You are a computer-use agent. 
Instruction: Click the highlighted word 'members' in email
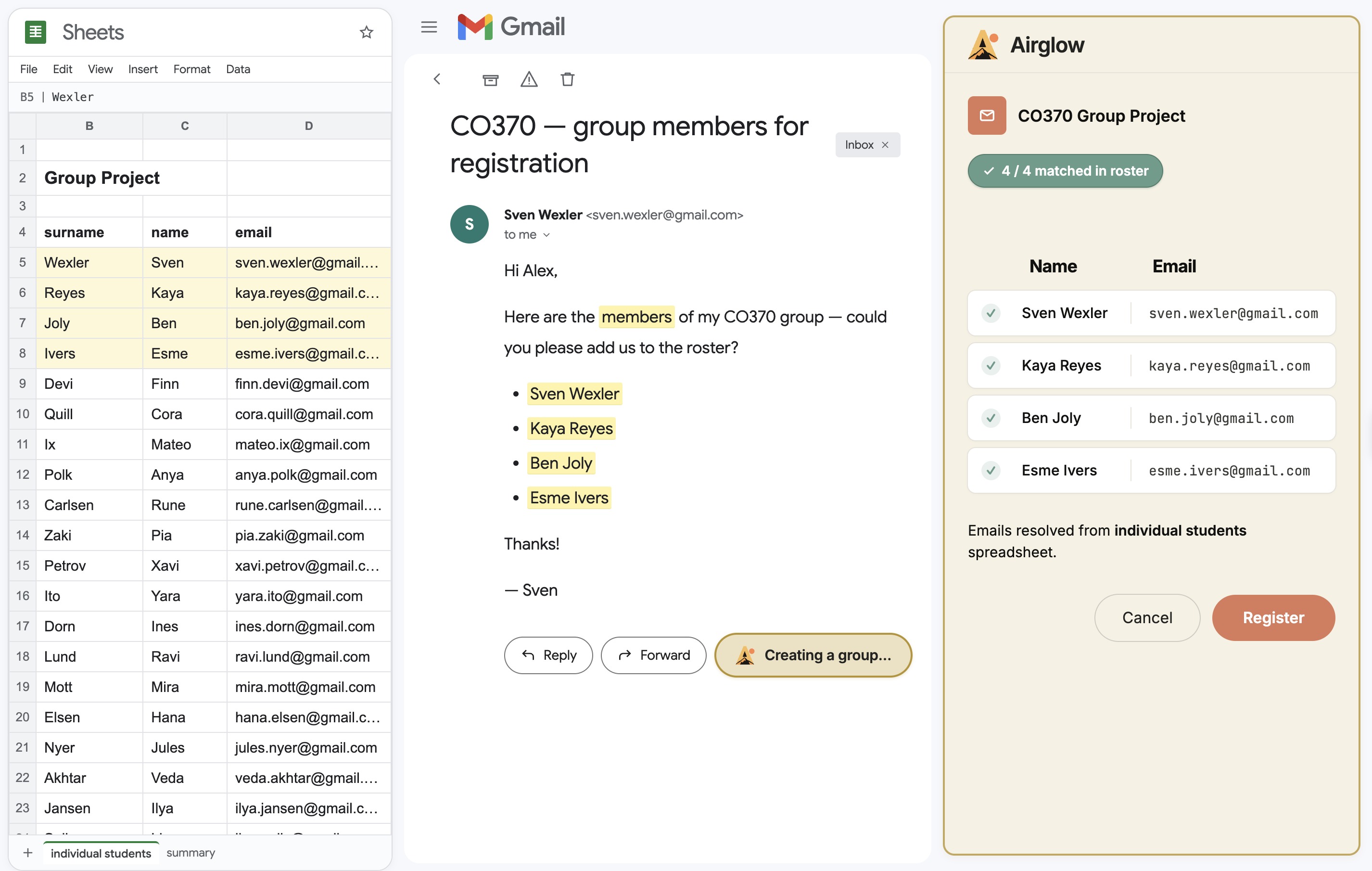coord(636,316)
